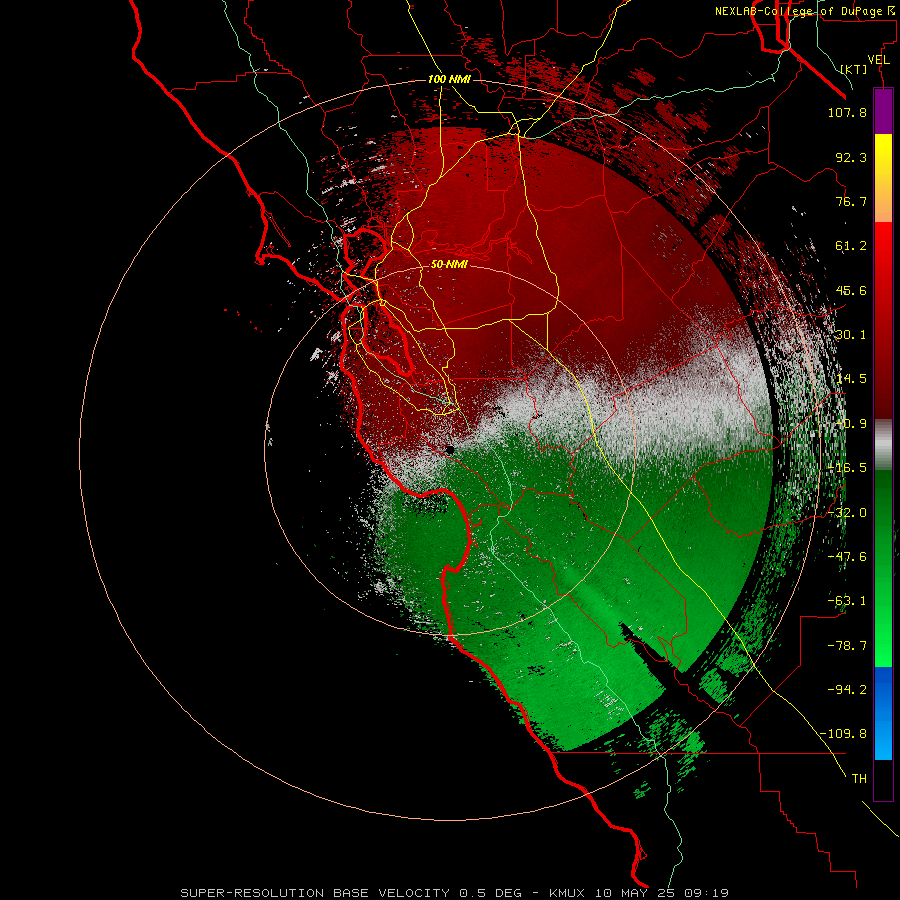Image resolution: width=900 pixels, height=900 pixels.
Task: Click the KMUX base velocity caption text
Action: tap(455, 893)
